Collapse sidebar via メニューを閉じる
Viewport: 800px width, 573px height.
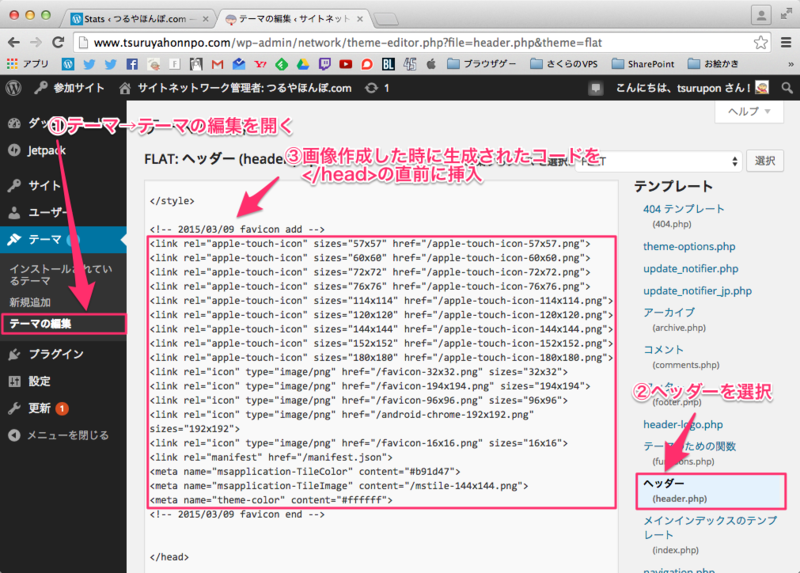(59, 435)
